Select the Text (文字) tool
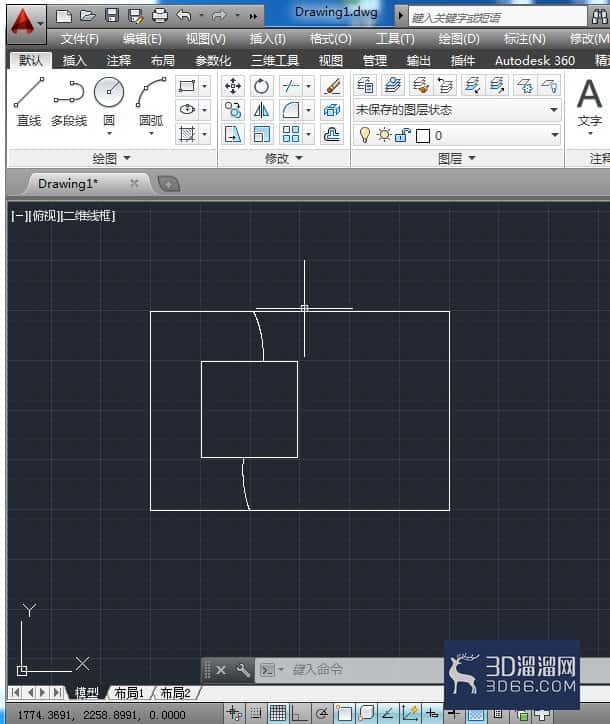This screenshot has width=610, height=724. click(x=589, y=104)
